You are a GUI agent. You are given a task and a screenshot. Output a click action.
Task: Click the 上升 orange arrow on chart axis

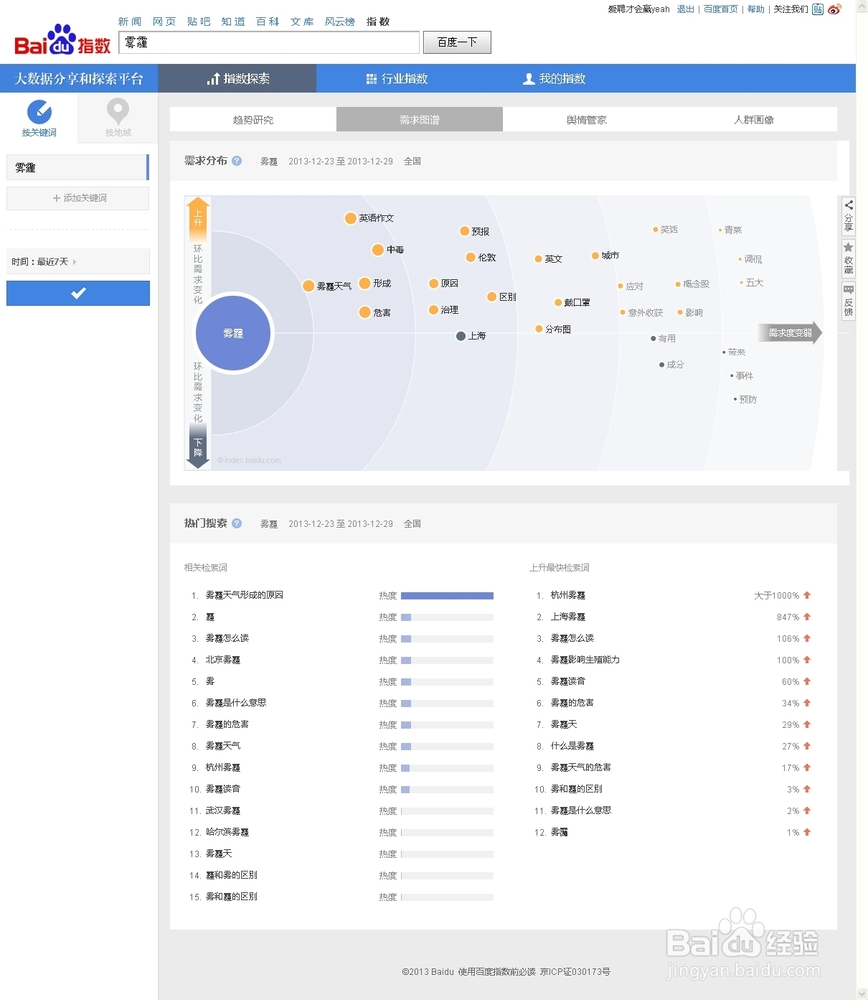pos(198,217)
